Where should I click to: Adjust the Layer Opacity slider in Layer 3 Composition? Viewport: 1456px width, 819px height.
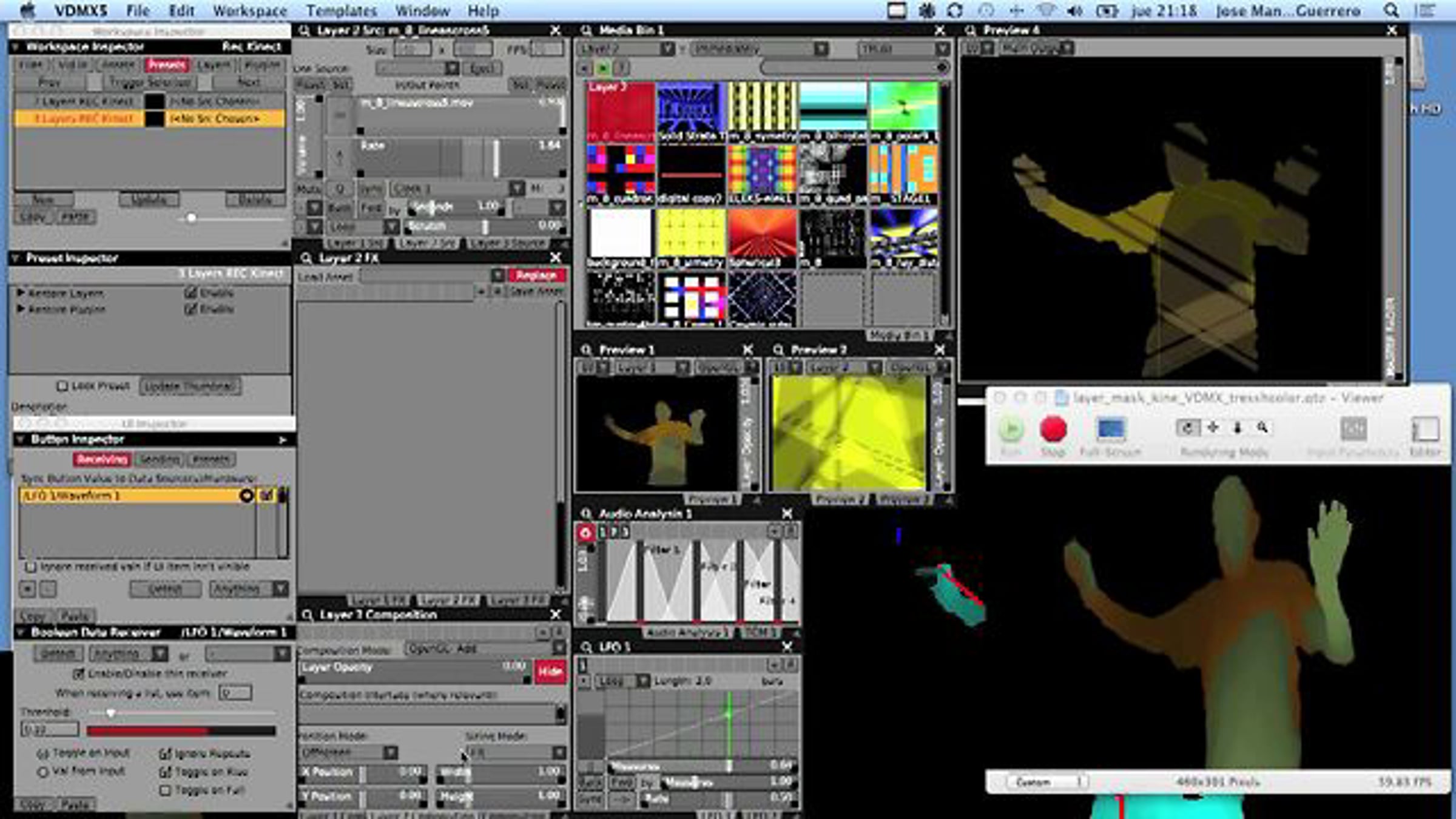click(416, 672)
